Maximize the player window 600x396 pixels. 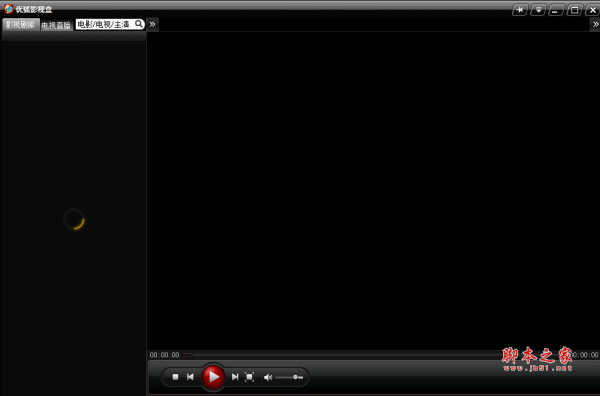click(x=574, y=10)
